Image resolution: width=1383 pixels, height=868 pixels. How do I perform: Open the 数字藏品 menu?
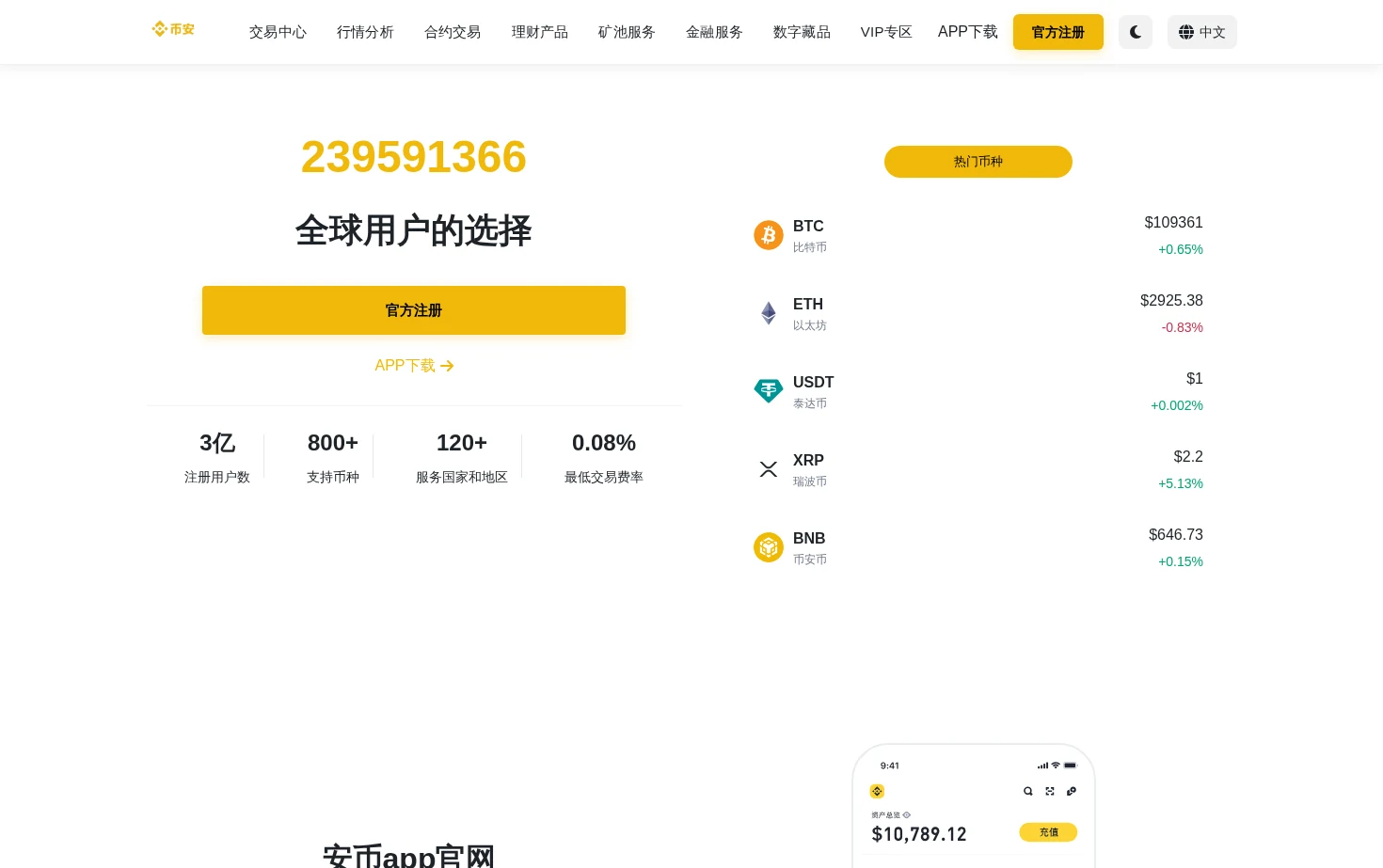point(802,32)
